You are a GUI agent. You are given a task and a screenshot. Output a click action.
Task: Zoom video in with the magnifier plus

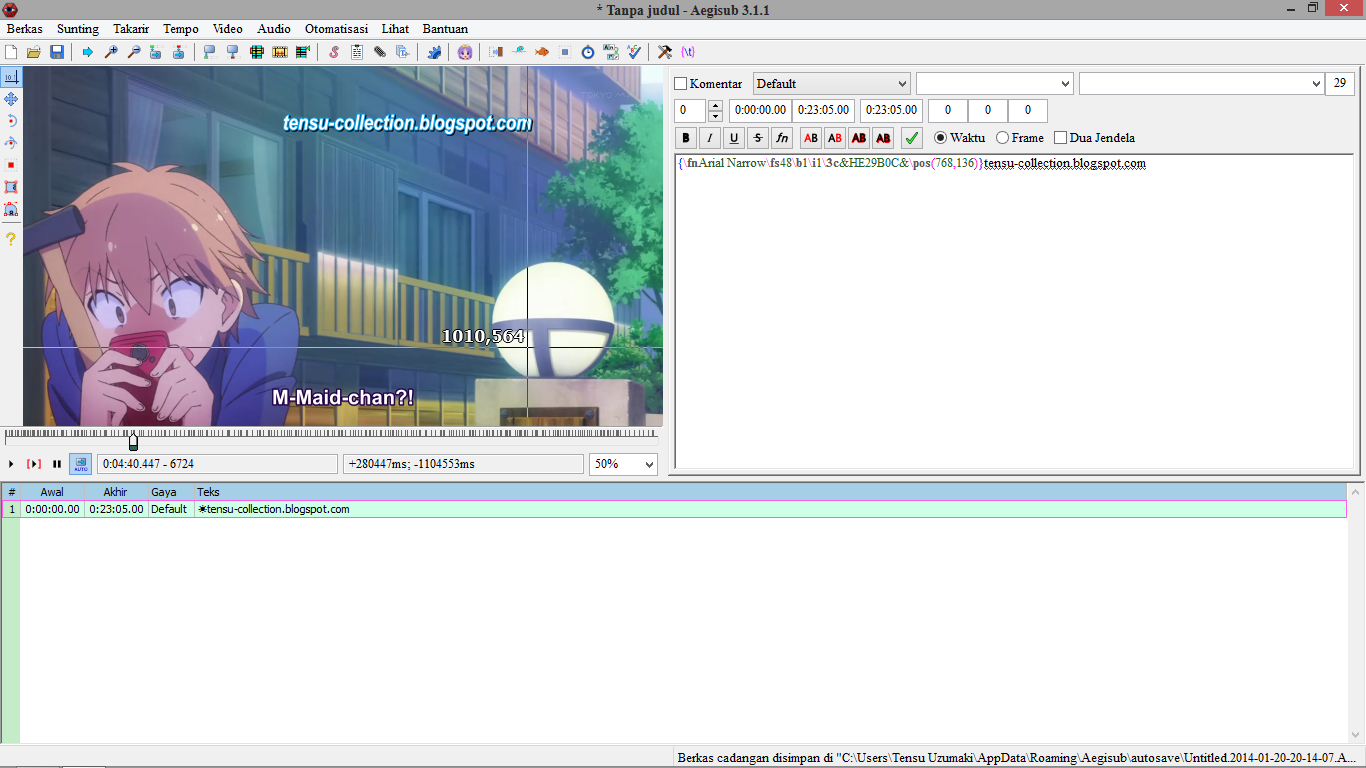[111, 52]
